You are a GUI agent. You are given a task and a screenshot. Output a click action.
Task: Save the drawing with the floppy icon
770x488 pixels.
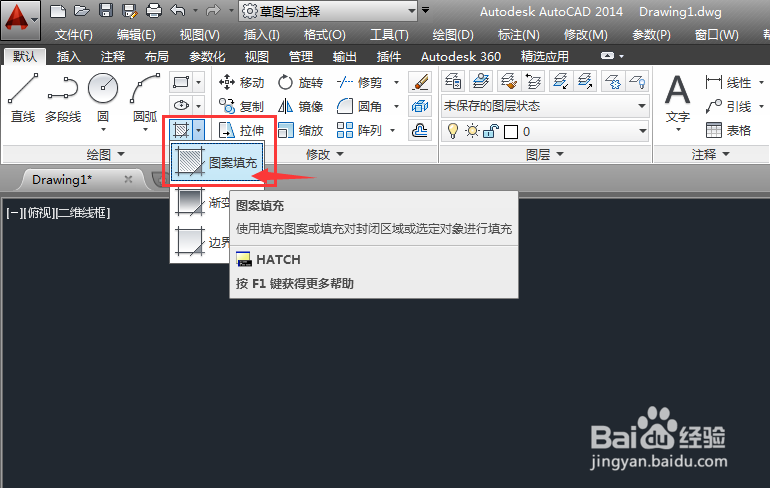106,10
